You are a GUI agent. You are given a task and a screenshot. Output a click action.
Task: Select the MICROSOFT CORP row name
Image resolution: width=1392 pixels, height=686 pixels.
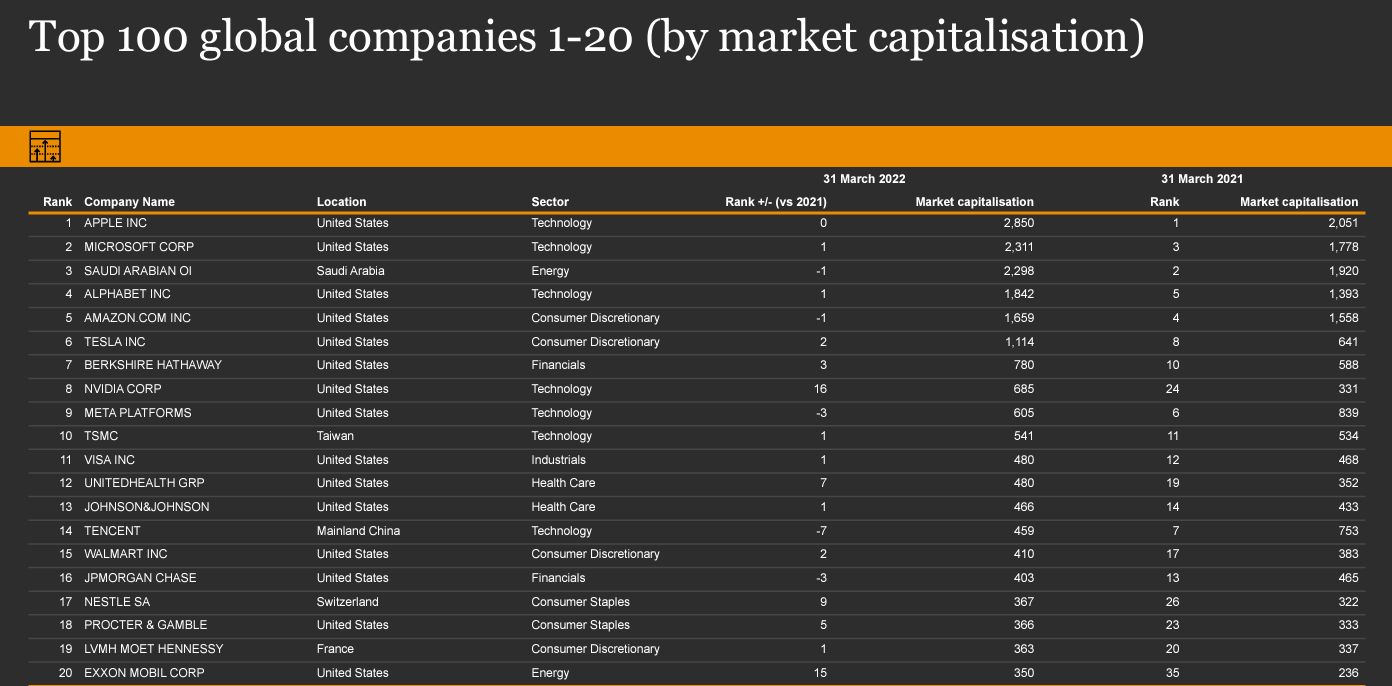click(x=139, y=247)
